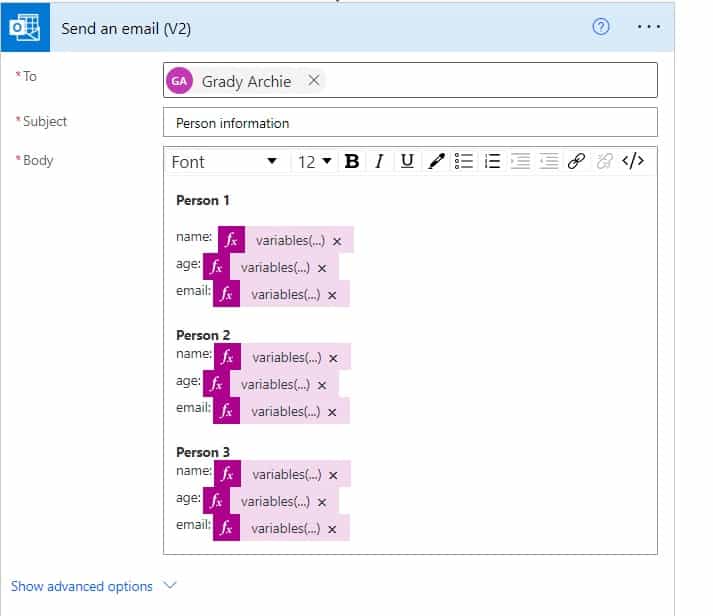
Task: Pick the text color brush tool
Action: click(x=436, y=161)
